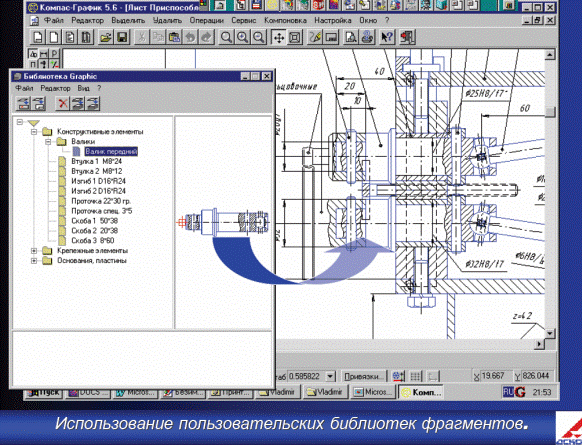
Task: Collapse the Валики folder node
Action: coord(48,142)
